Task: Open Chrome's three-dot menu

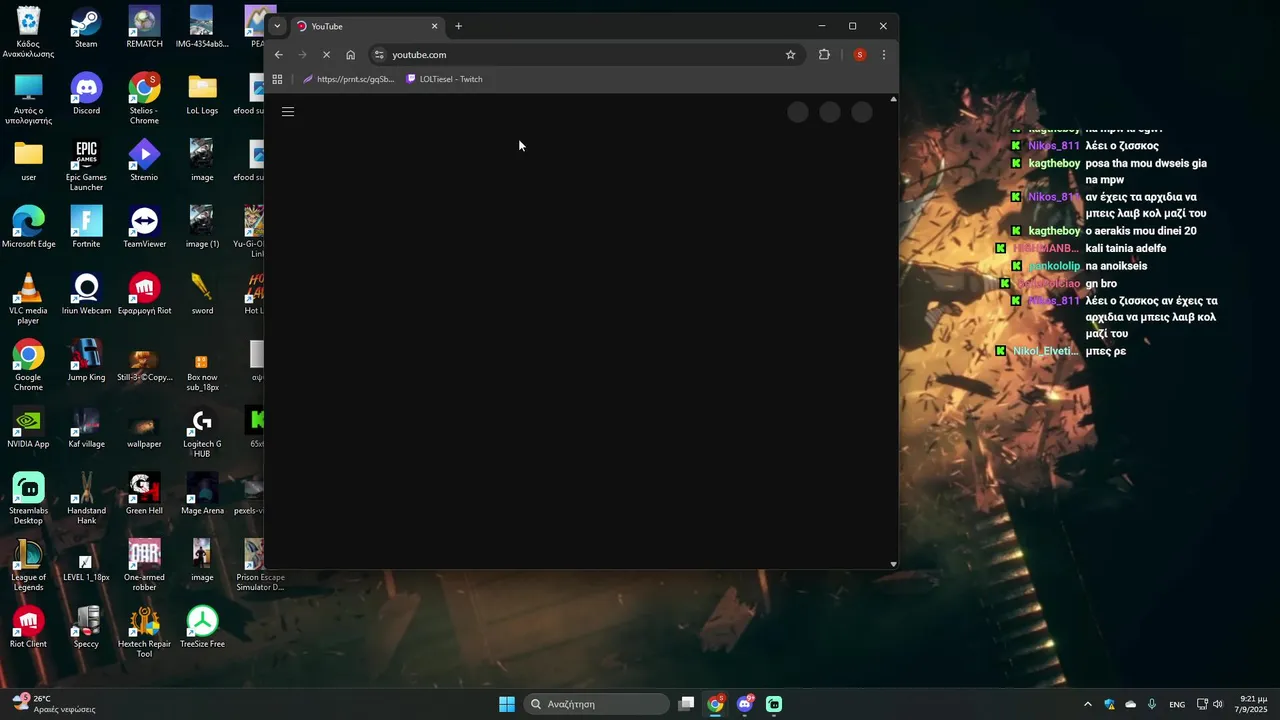Action: (x=884, y=55)
